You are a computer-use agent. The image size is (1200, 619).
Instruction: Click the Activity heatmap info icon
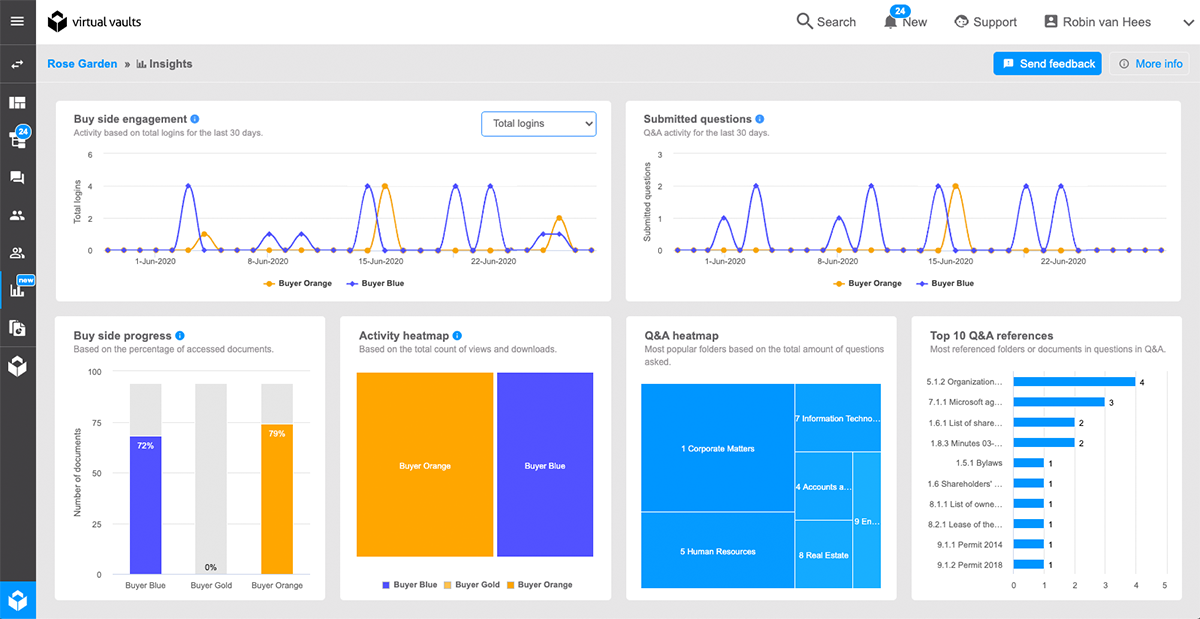457,336
